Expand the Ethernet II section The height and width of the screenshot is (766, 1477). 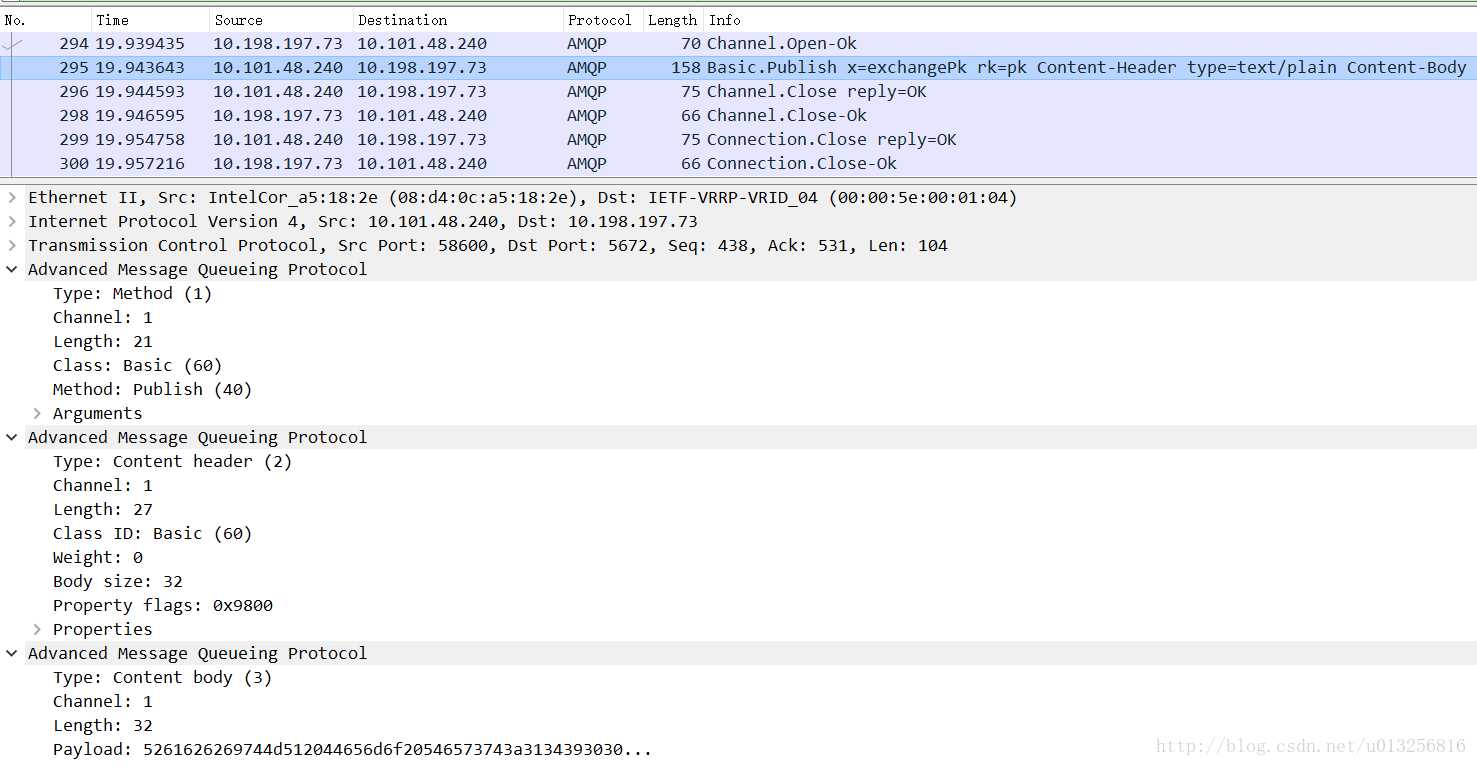click(x=12, y=198)
